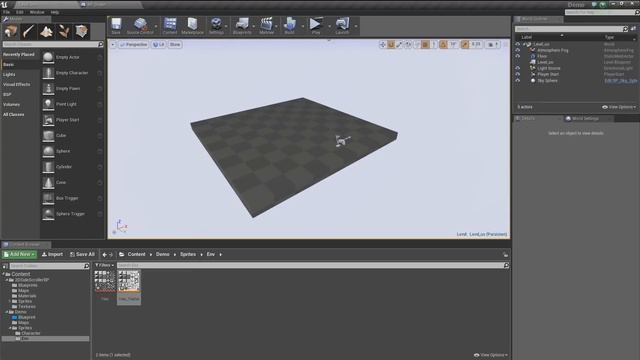Hide Player Start with its eye icon
Image resolution: width=640 pixels, height=360 pixels.
click(518, 74)
